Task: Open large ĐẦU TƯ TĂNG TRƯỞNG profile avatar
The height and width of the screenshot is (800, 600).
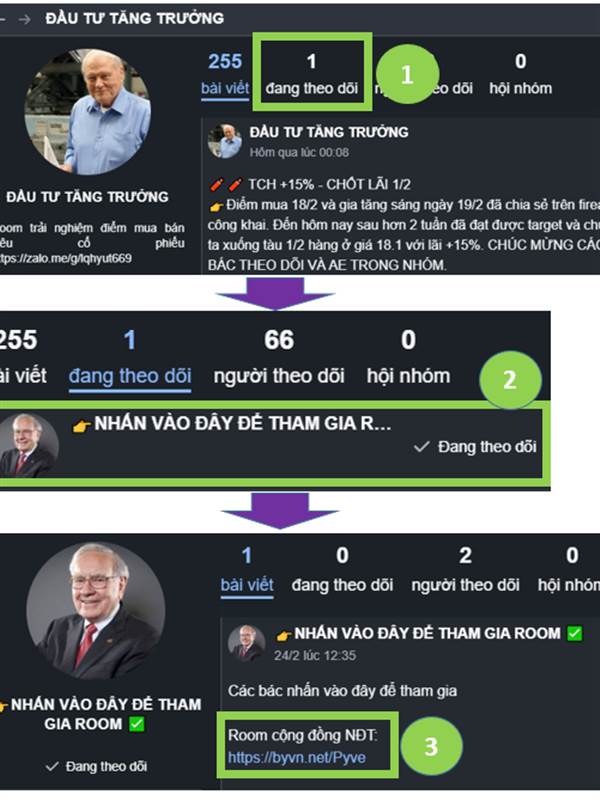Action: [88, 112]
